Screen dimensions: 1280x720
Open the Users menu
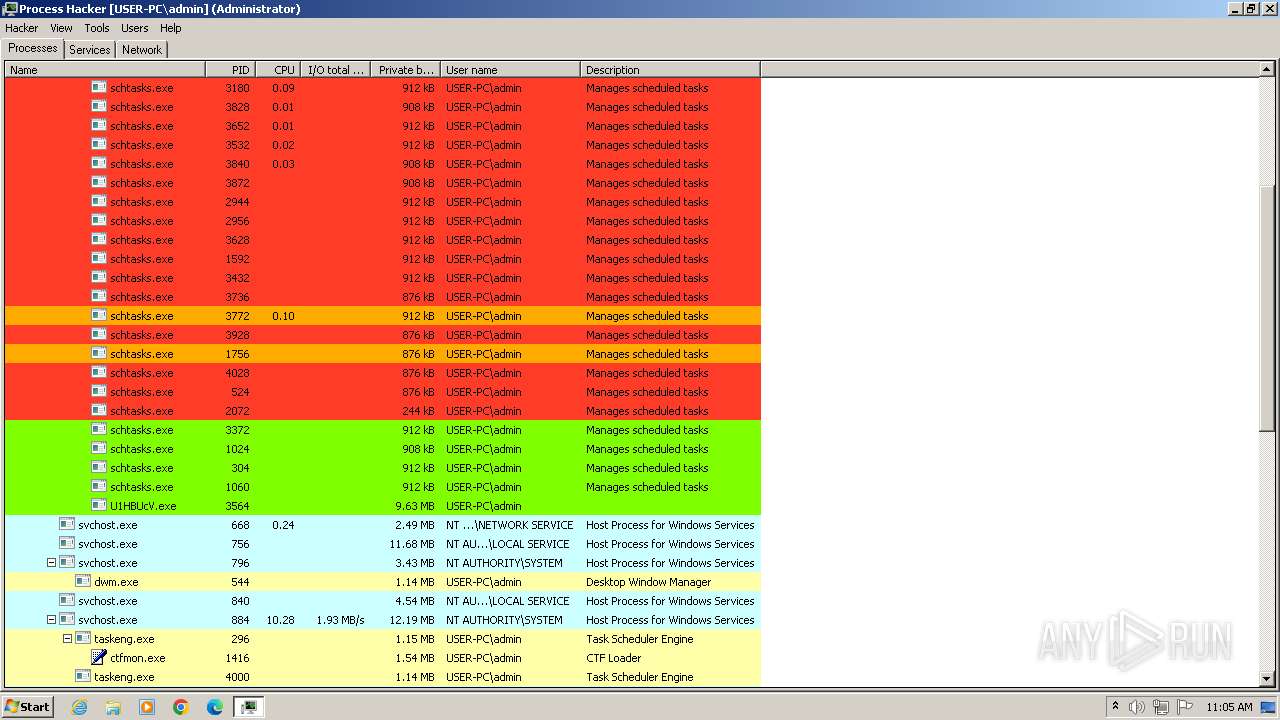point(135,28)
